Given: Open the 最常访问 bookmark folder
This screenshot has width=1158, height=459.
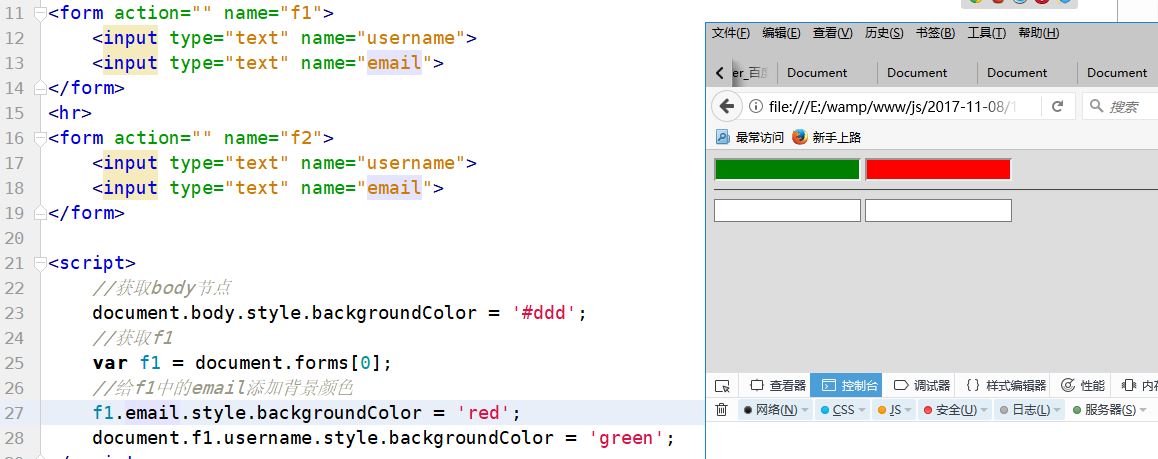Looking at the screenshot, I should coord(750,137).
